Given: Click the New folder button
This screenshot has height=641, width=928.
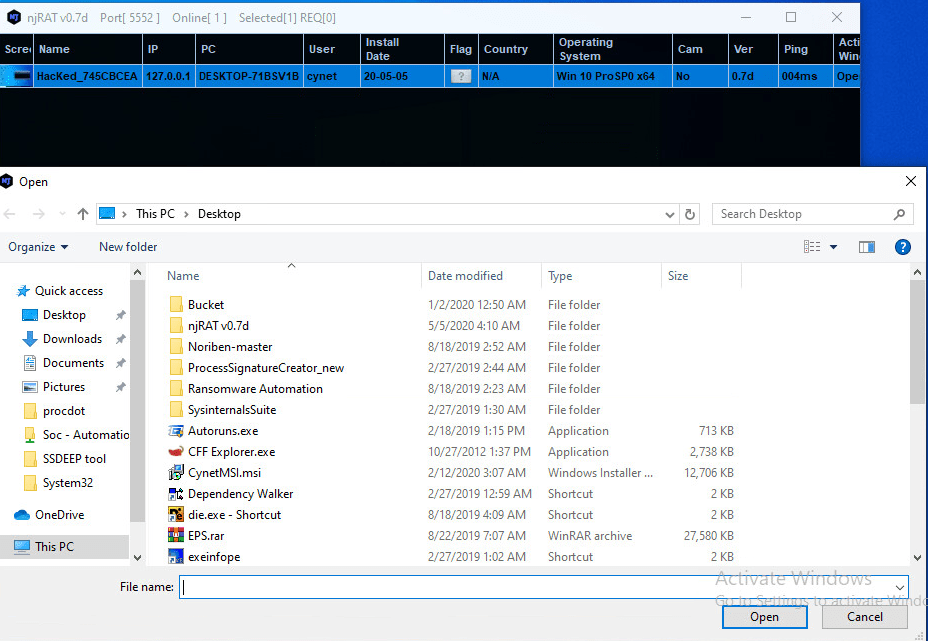Looking at the screenshot, I should [128, 247].
